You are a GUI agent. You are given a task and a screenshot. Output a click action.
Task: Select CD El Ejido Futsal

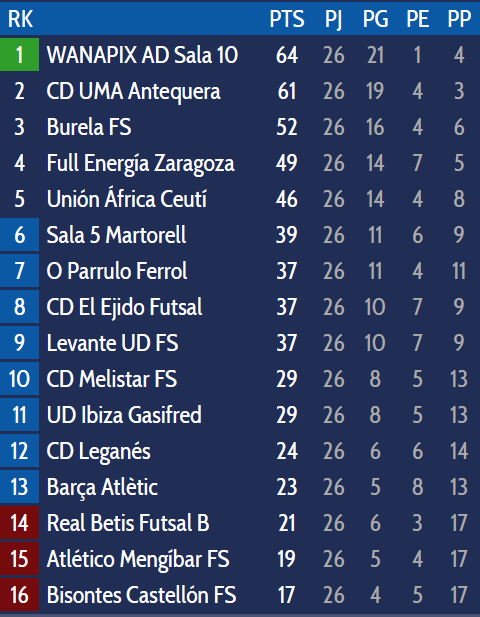click(x=124, y=307)
